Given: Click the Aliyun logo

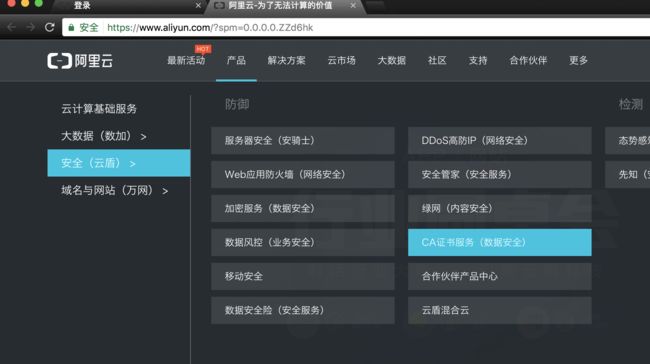Looking at the screenshot, I should (80, 61).
